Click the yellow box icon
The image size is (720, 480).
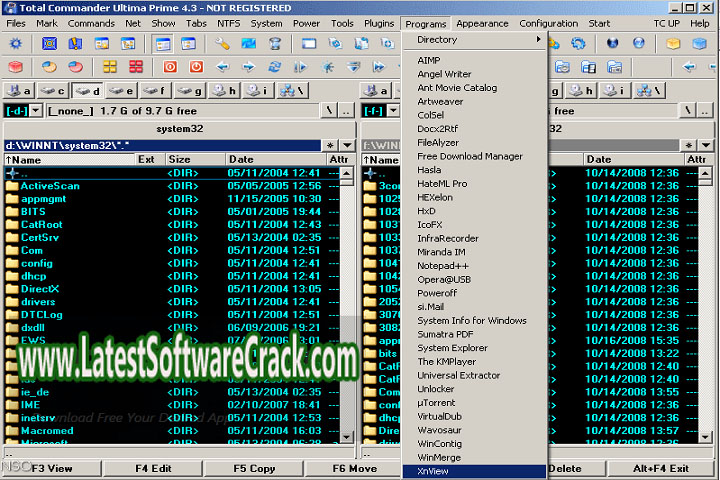tap(673, 44)
